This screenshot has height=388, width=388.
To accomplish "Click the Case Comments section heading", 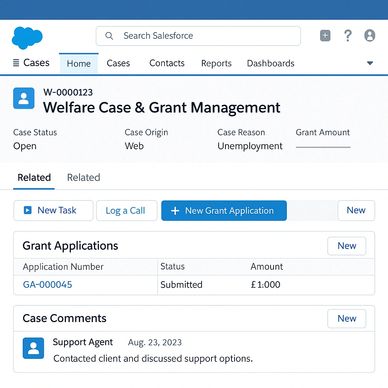I will (x=65, y=318).
